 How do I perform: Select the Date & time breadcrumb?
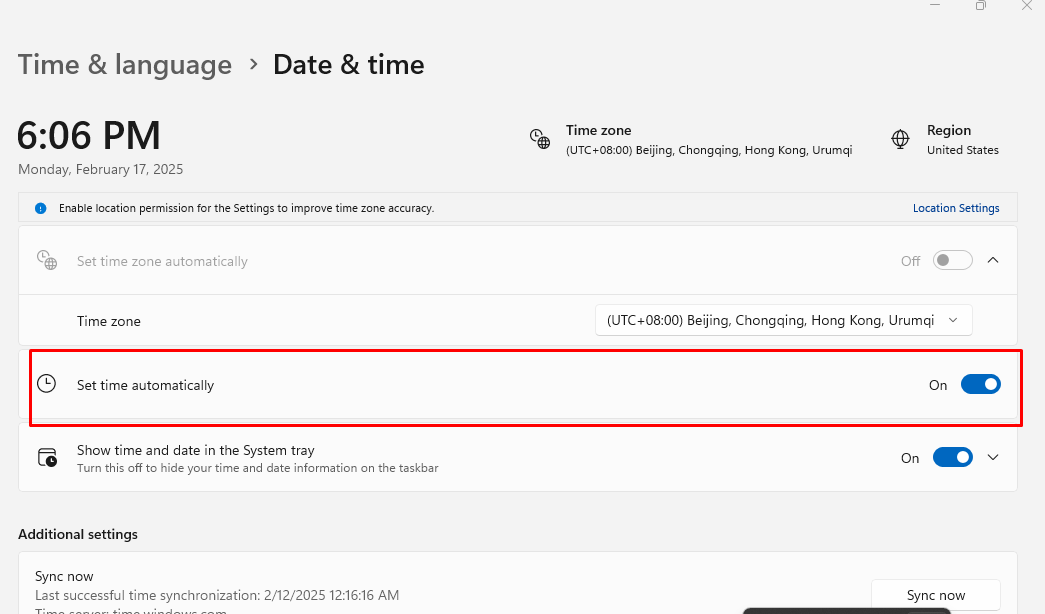348,64
